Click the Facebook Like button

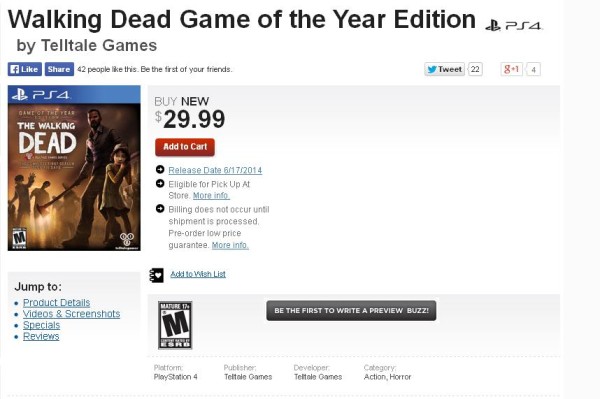click(x=24, y=69)
